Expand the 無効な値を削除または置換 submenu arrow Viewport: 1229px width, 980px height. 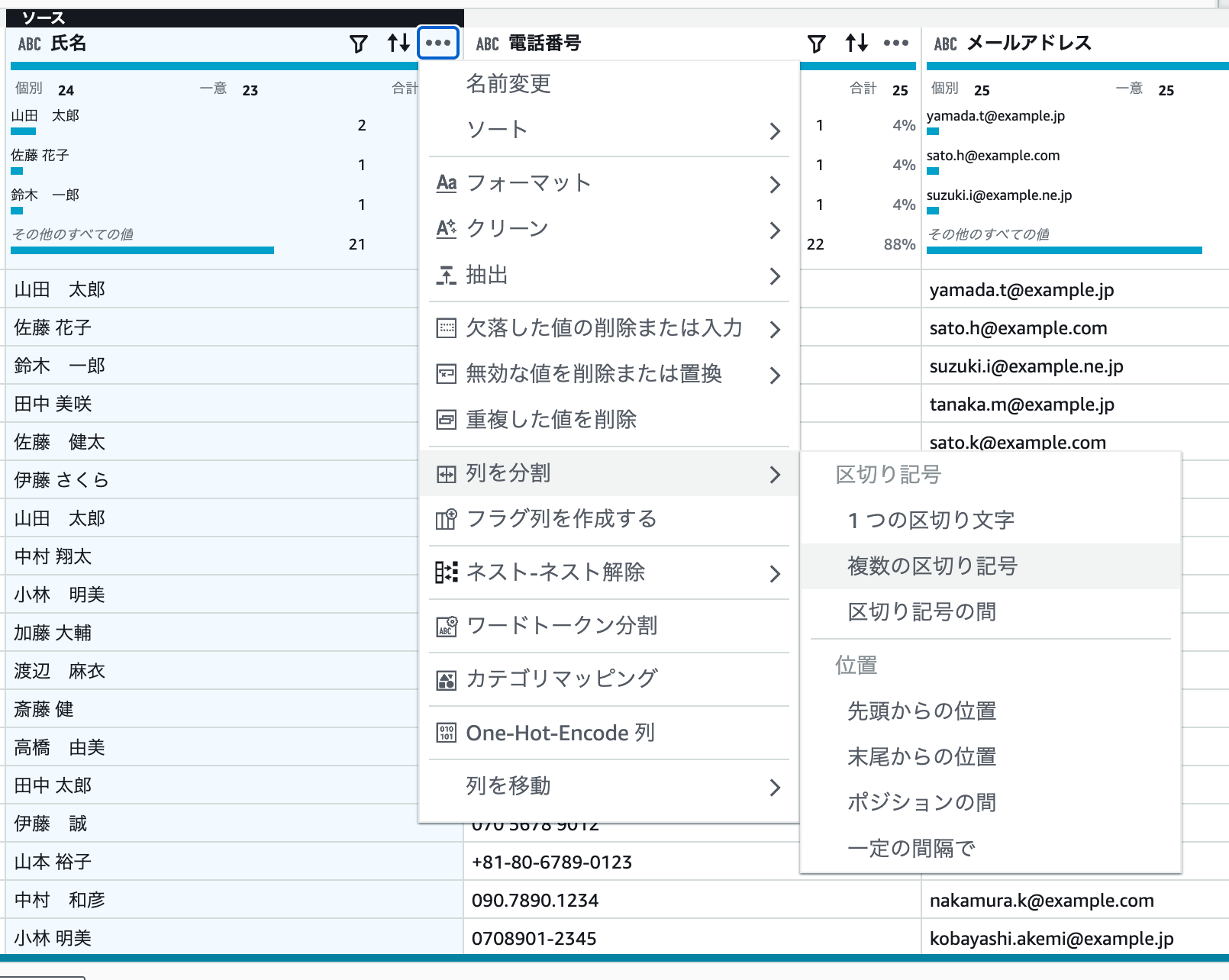(x=775, y=376)
